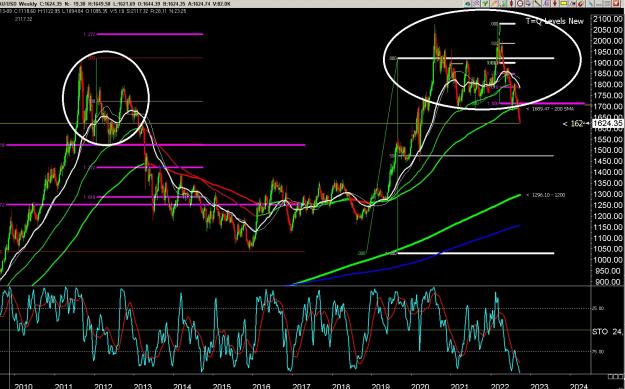Click the 2022 year label on time axis

coord(499,385)
